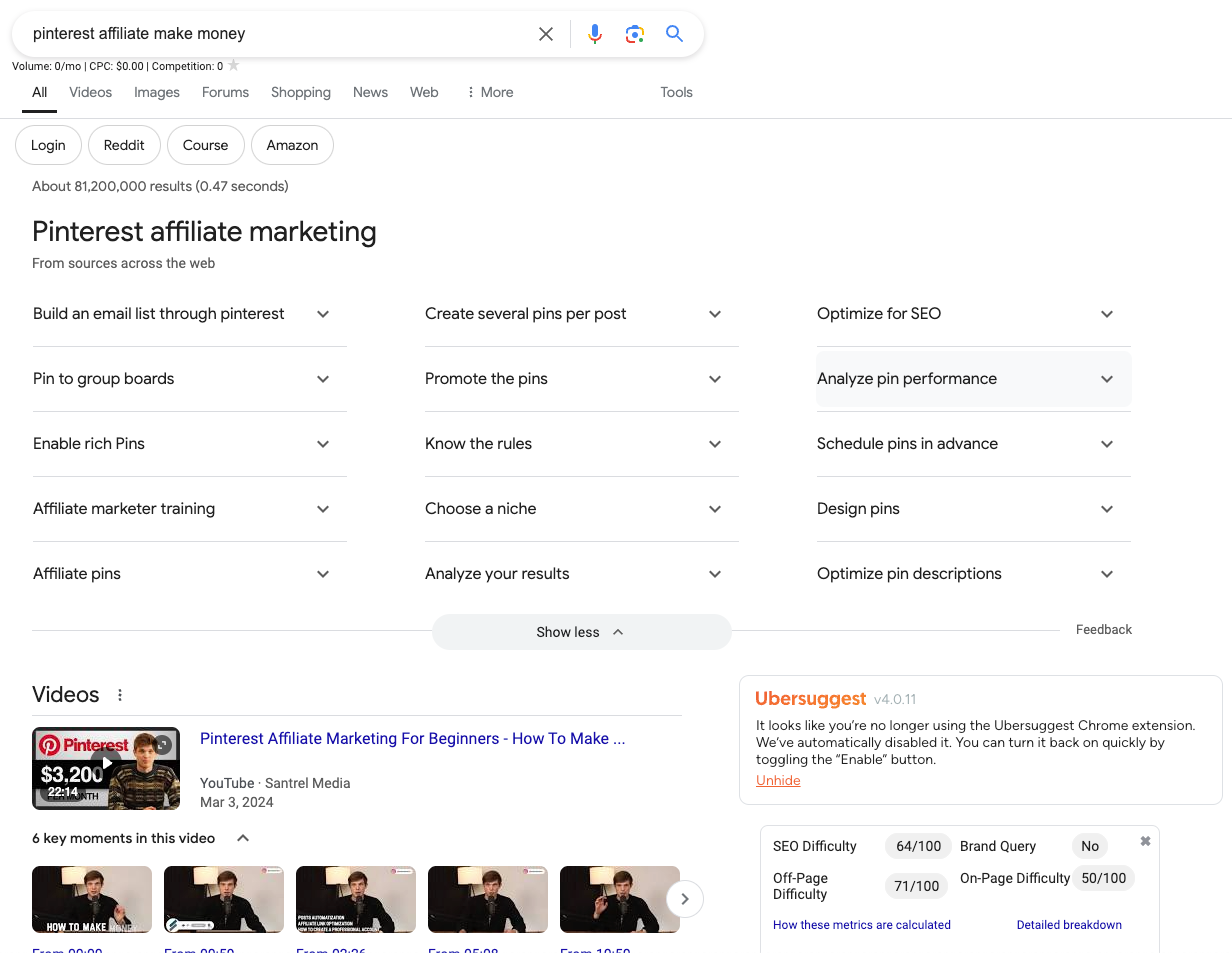
Task: Switch to the All results tab
Action: [x=40, y=92]
